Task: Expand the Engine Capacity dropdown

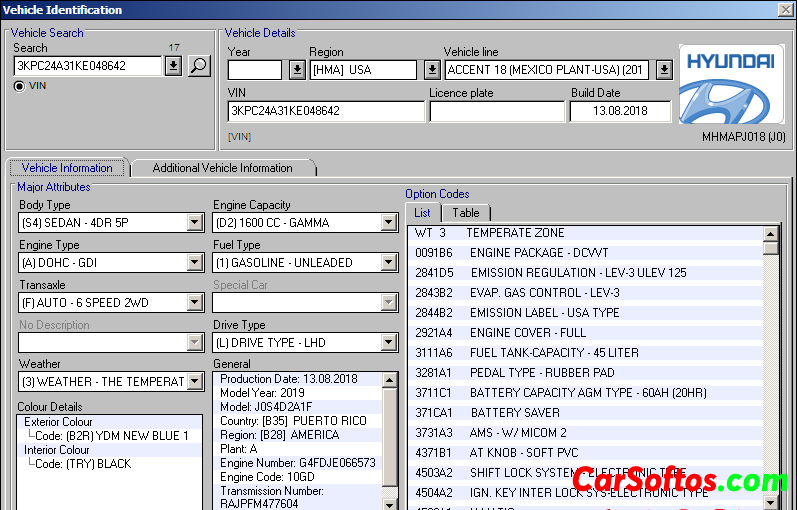Action: pyautogui.click(x=389, y=223)
